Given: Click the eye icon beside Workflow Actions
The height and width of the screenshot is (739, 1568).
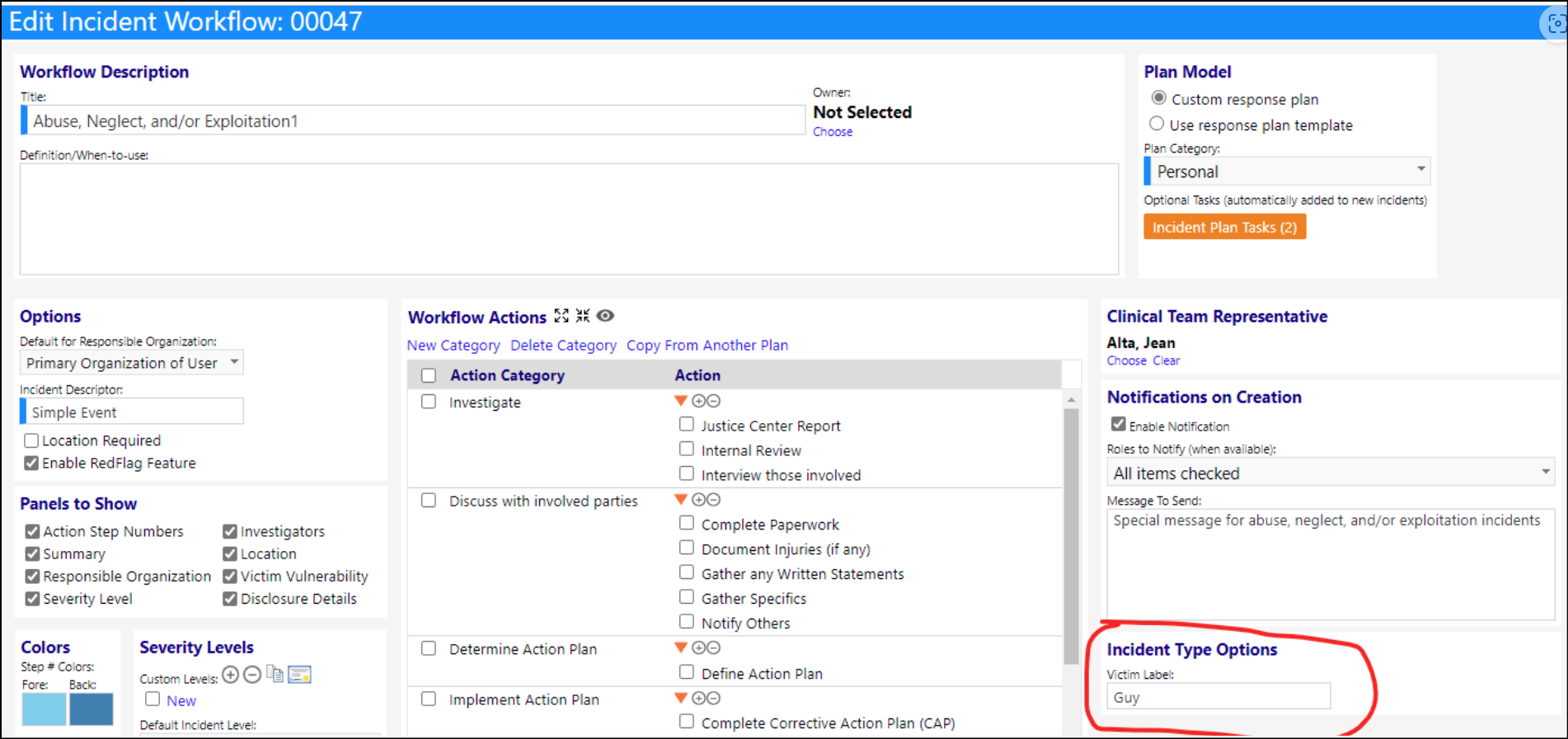Looking at the screenshot, I should [606, 316].
